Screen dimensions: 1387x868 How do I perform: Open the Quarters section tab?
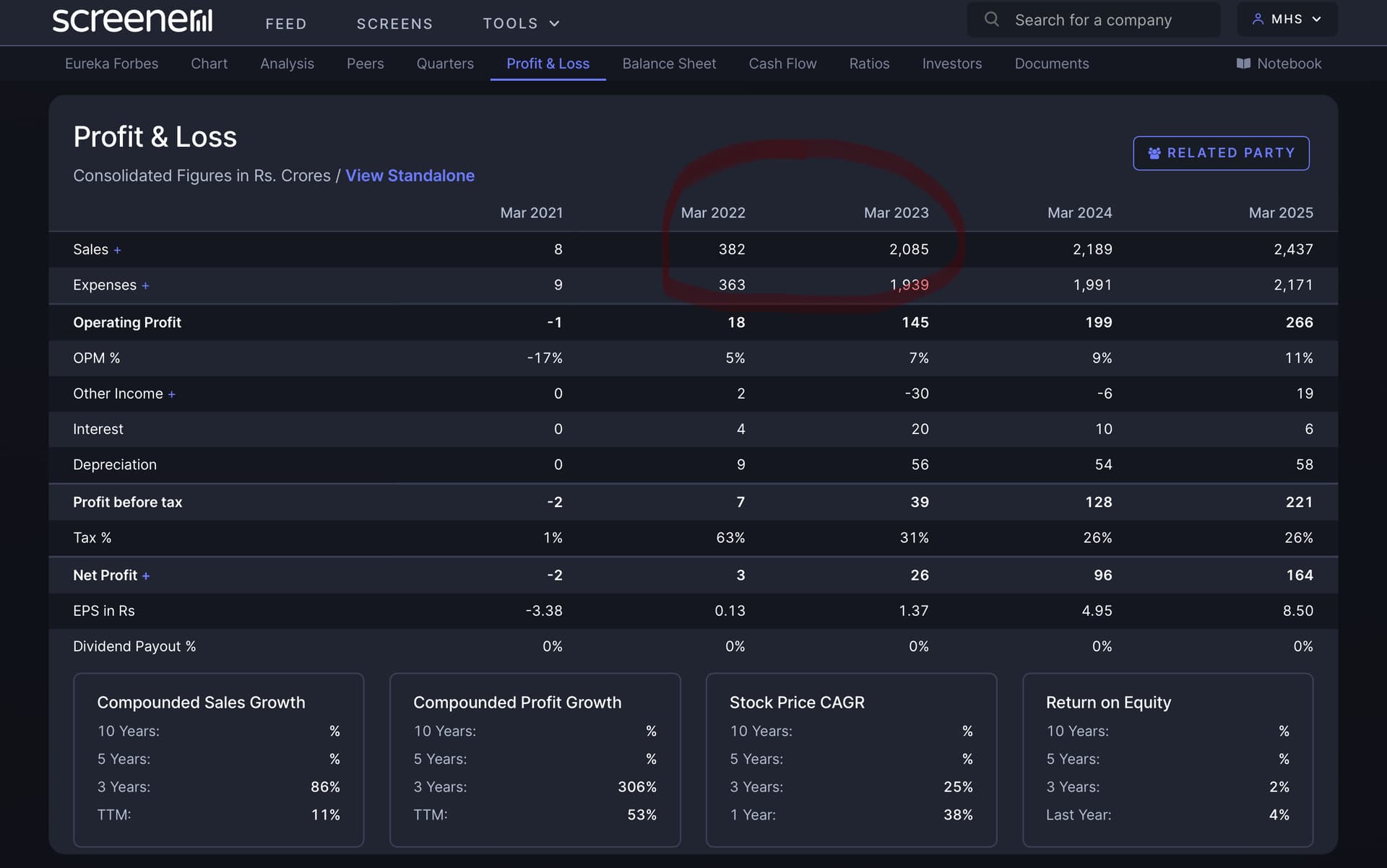(445, 64)
